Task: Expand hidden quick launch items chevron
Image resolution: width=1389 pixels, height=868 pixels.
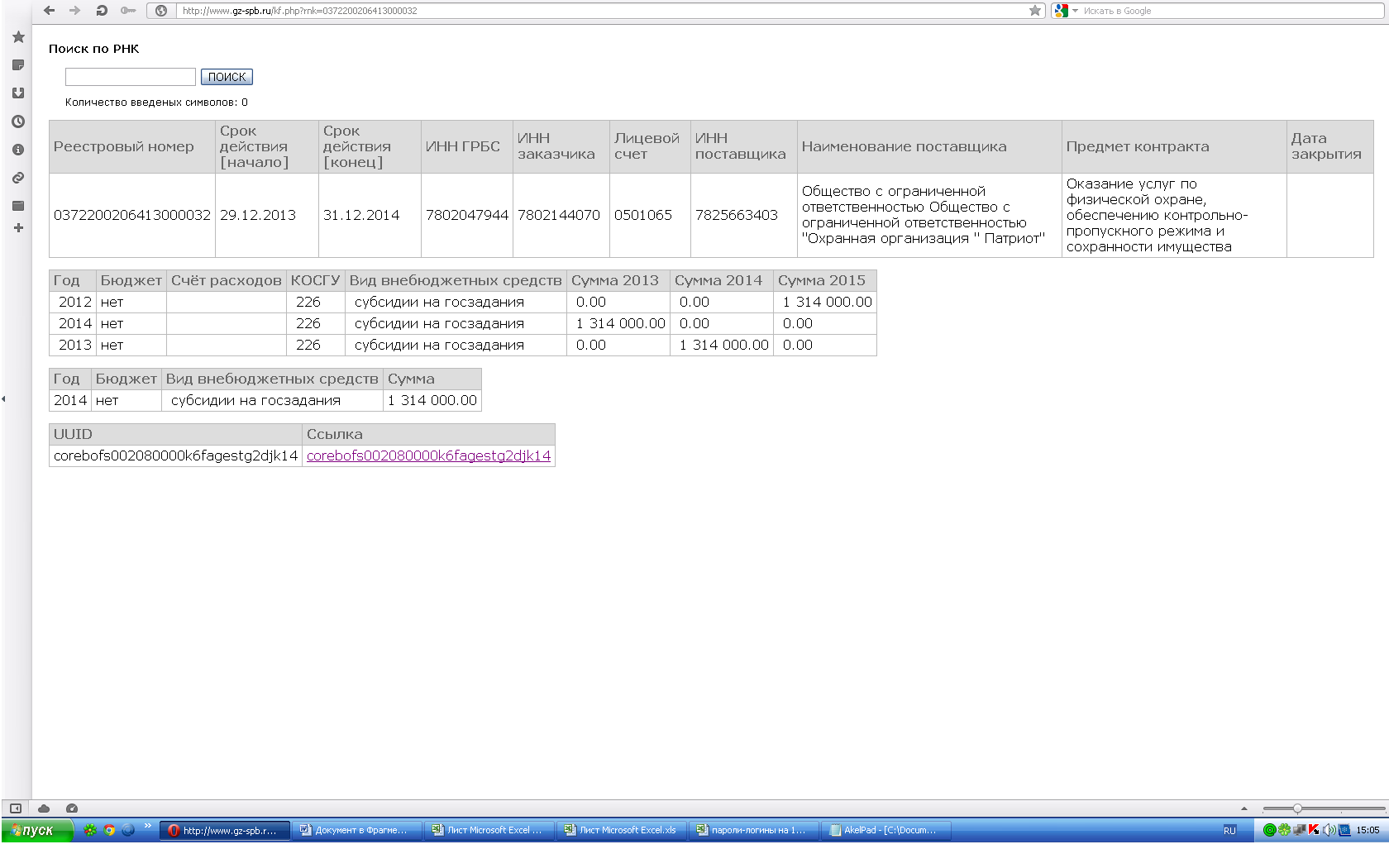Action: point(148,826)
